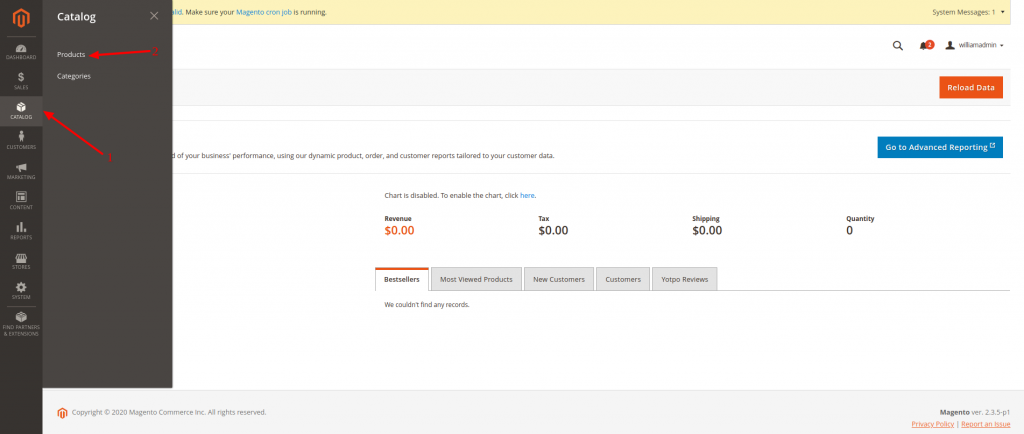Viewport: 1024px width, 434px height.
Task: Expand the williamadmin account dropdown
Action: pyautogui.click(x=975, y=45)
